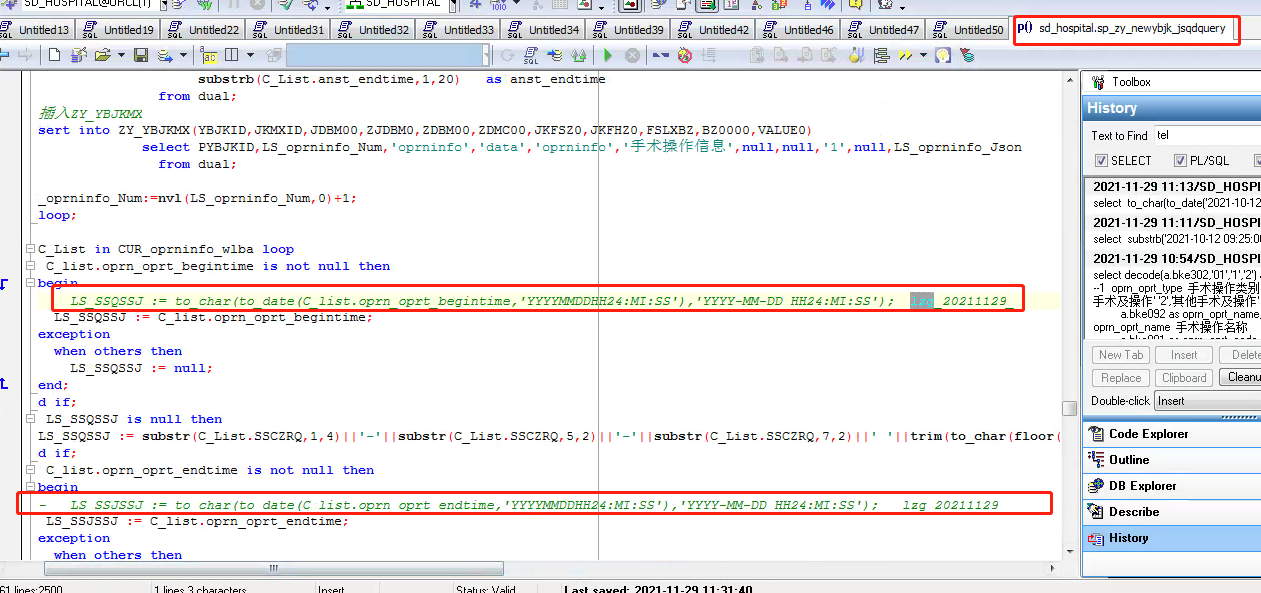This screenshot has height=593, width=1261.
Task: Switch to Untitled32 SQL tab
Action: 372,30
